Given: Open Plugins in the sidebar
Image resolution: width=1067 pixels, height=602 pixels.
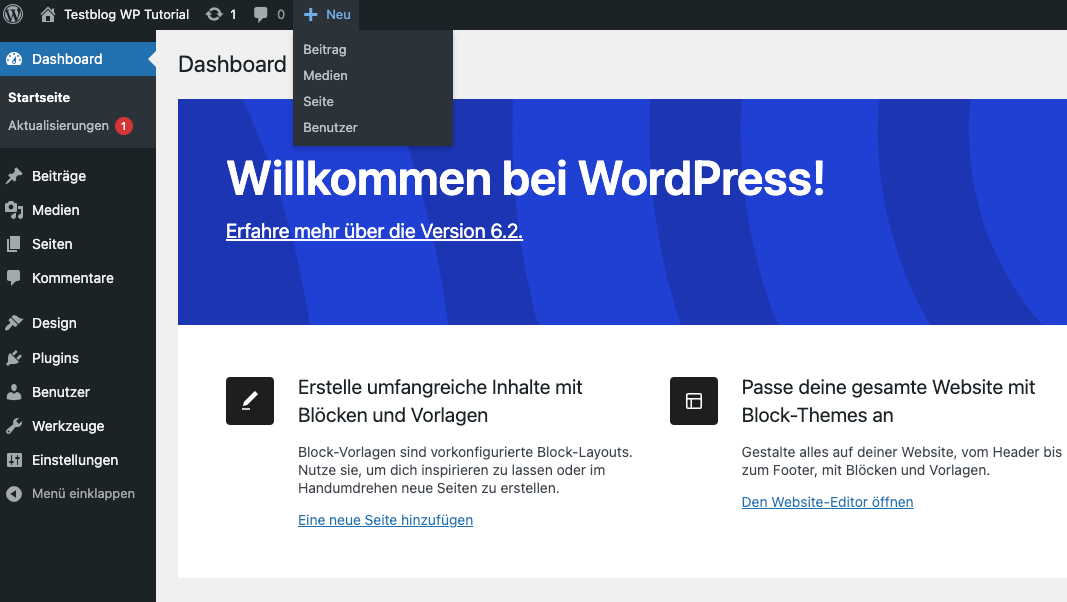Looking at the screenshot, I should point(78,358).
